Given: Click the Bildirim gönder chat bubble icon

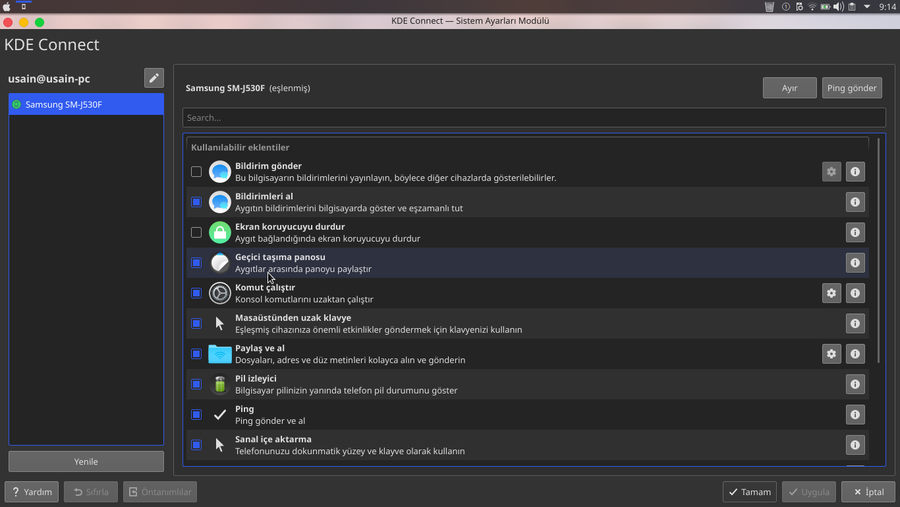Looking at the screenshot, I should tap(220, 172).
